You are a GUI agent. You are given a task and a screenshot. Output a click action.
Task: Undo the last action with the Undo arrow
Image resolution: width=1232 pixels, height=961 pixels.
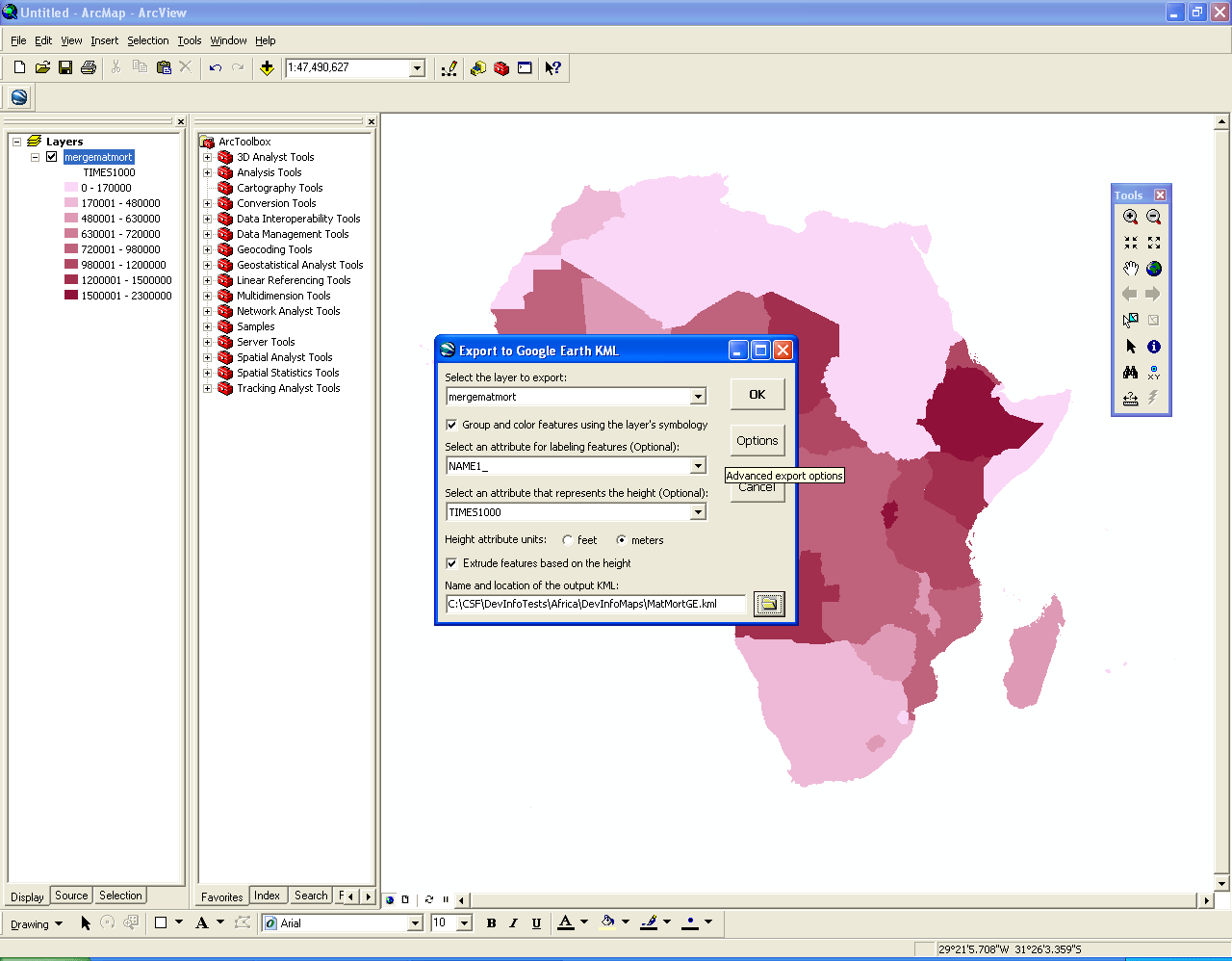pyautogui.click(x=215, y=67)
